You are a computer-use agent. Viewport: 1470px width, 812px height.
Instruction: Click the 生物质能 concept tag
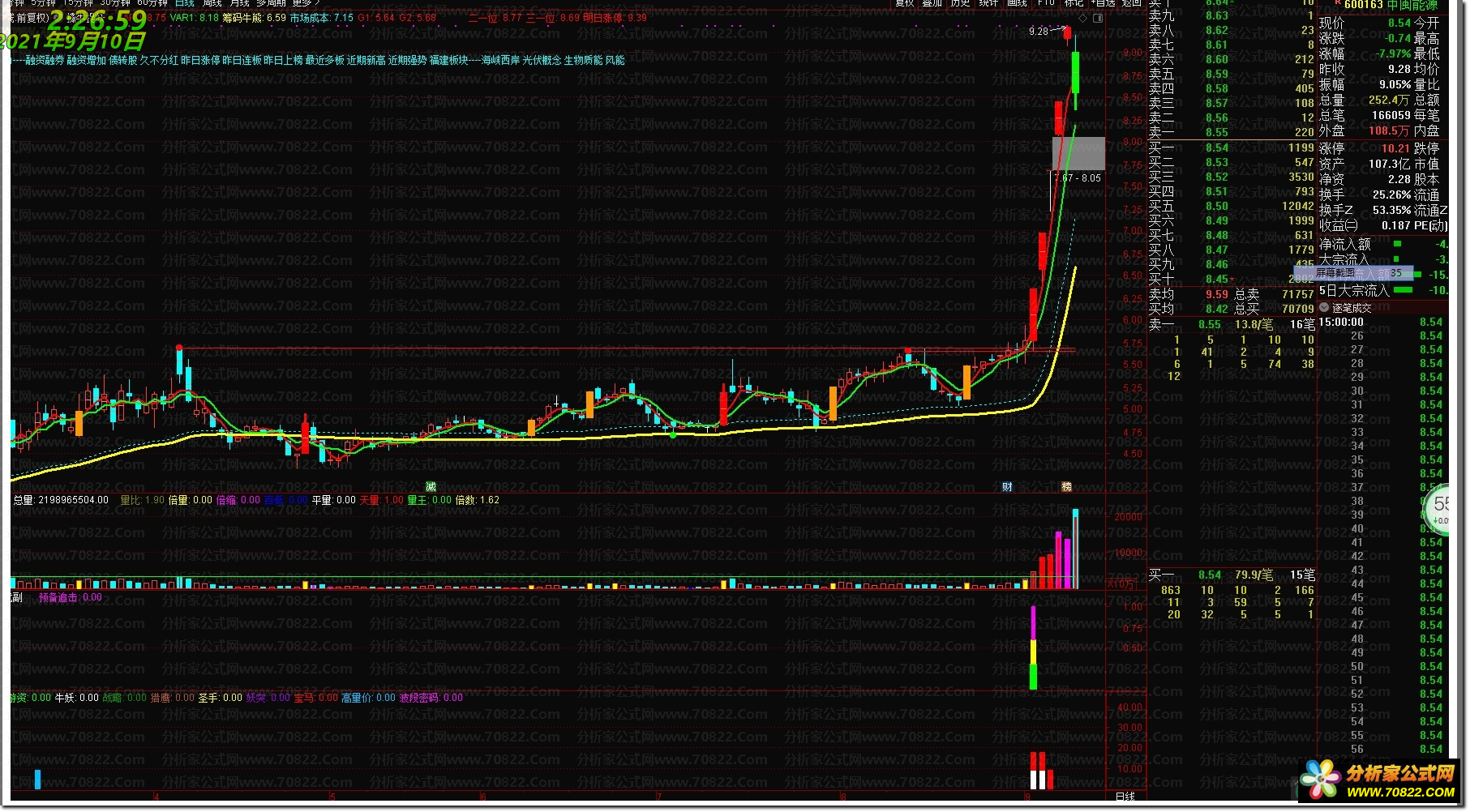click(584, 61)
